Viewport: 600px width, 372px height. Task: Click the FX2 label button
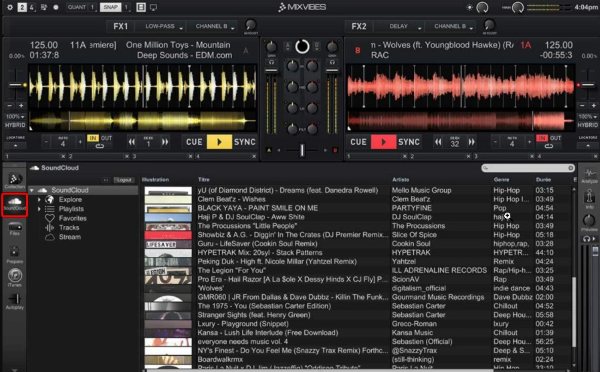point(359,26)
